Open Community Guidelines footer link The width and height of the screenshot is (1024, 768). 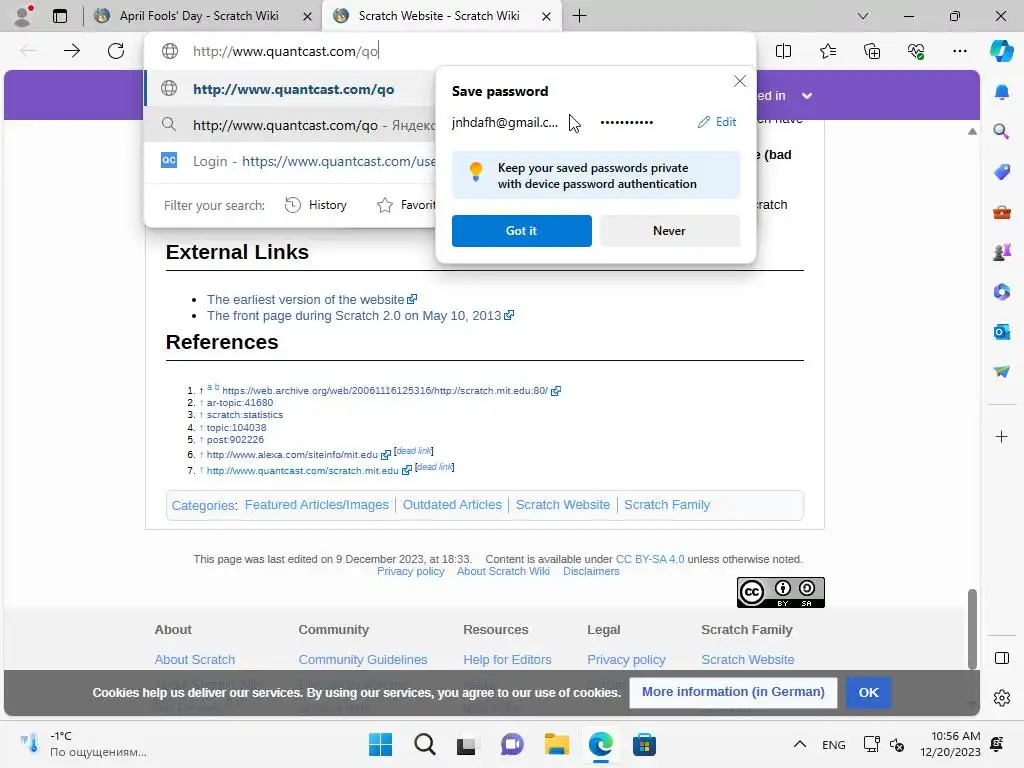tap(362, 660)
